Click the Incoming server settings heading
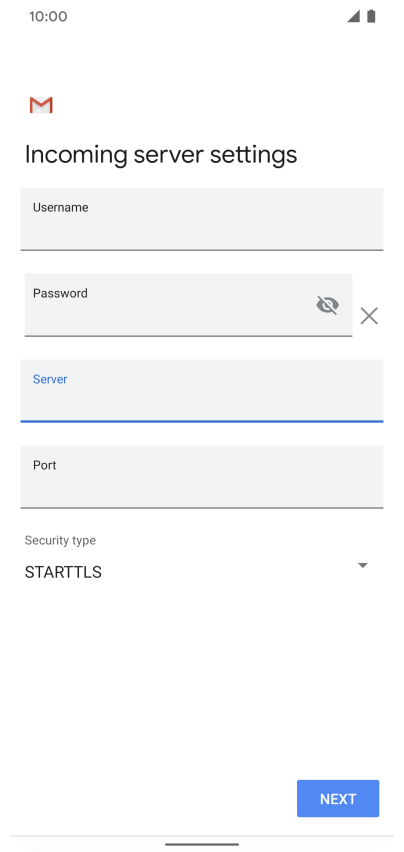The image size is (404, 852). tap(161, 155)
